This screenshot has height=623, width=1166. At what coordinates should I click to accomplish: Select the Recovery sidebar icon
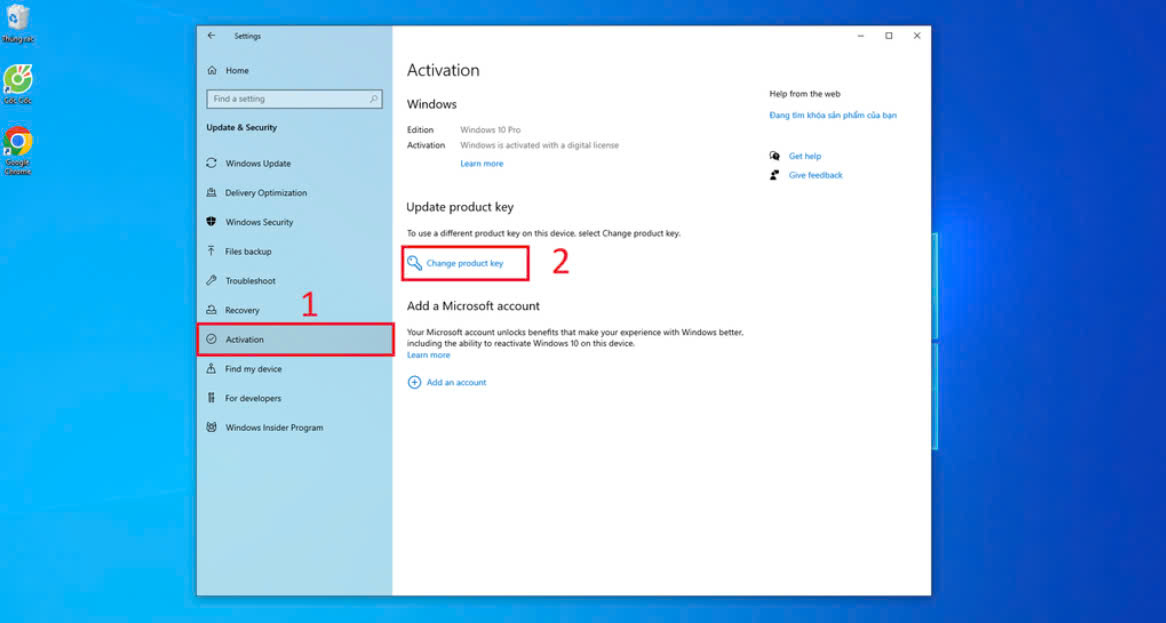point(211,310)
